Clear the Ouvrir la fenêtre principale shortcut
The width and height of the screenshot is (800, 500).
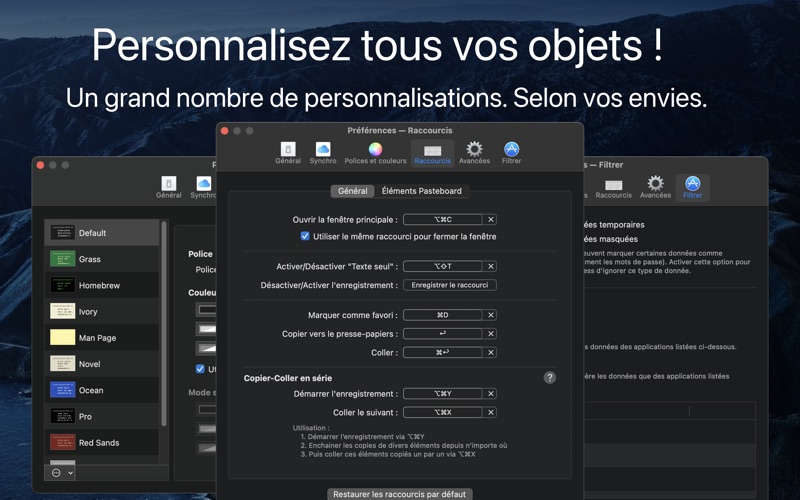(490, 219)
